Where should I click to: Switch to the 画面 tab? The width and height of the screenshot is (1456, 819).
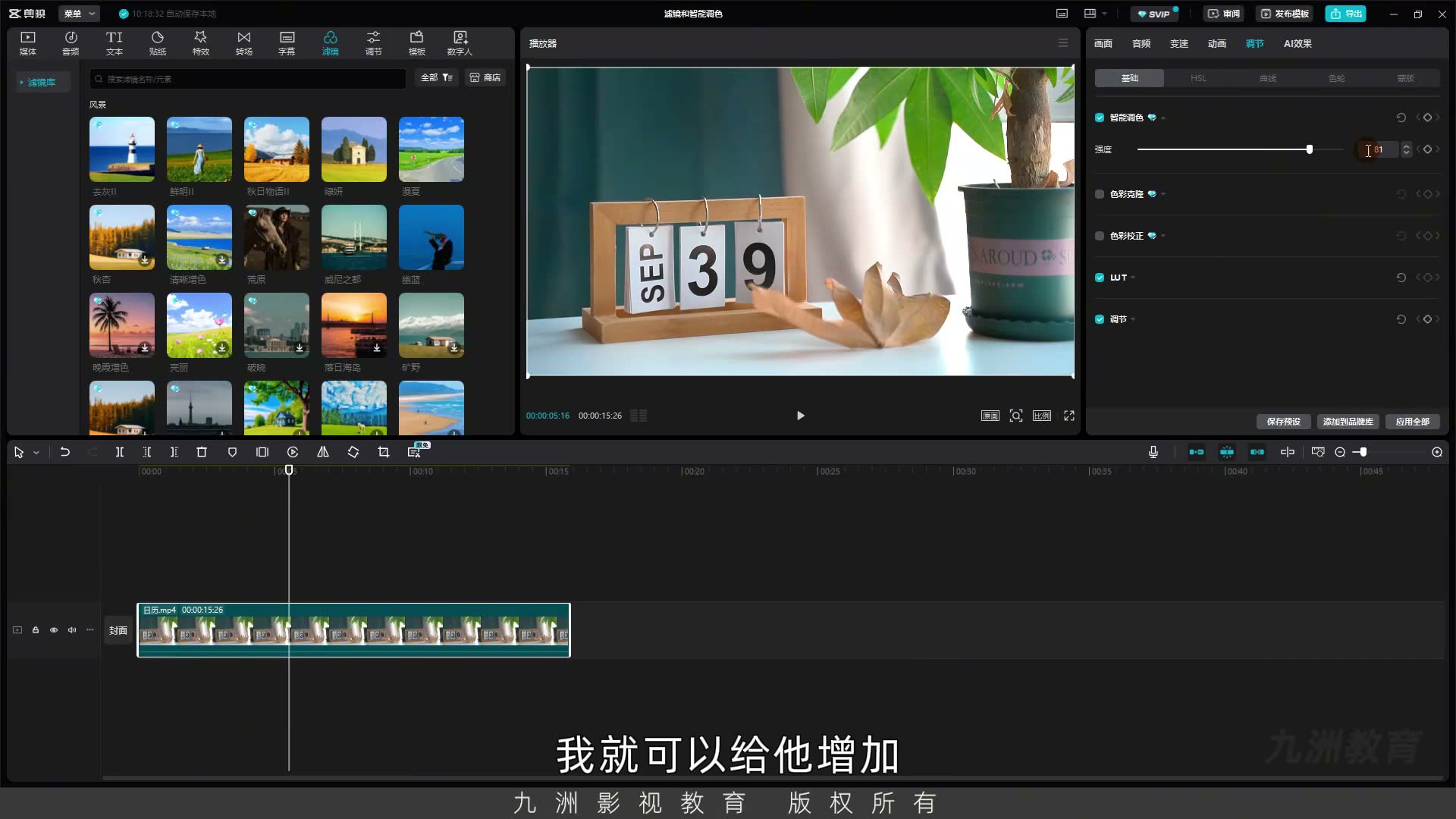point(1103,43)
